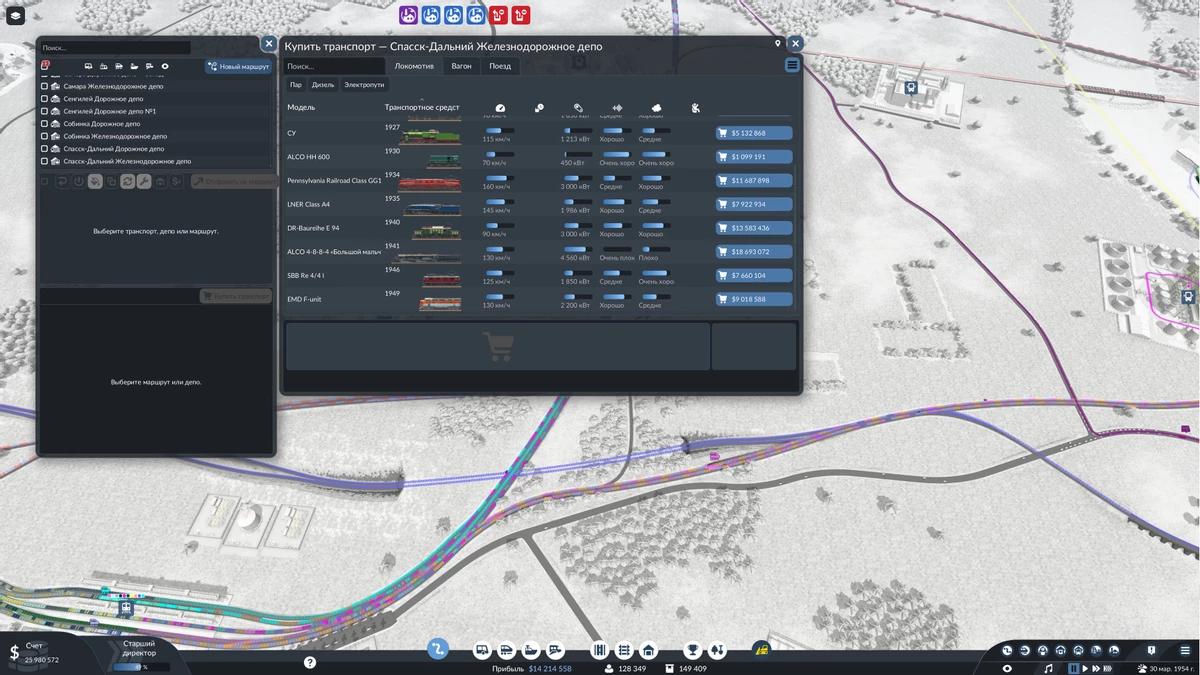Viewport: 1200px width, 675px height.
Task: Open buy window hamburger options menu
Action: (x=792, y=65)
